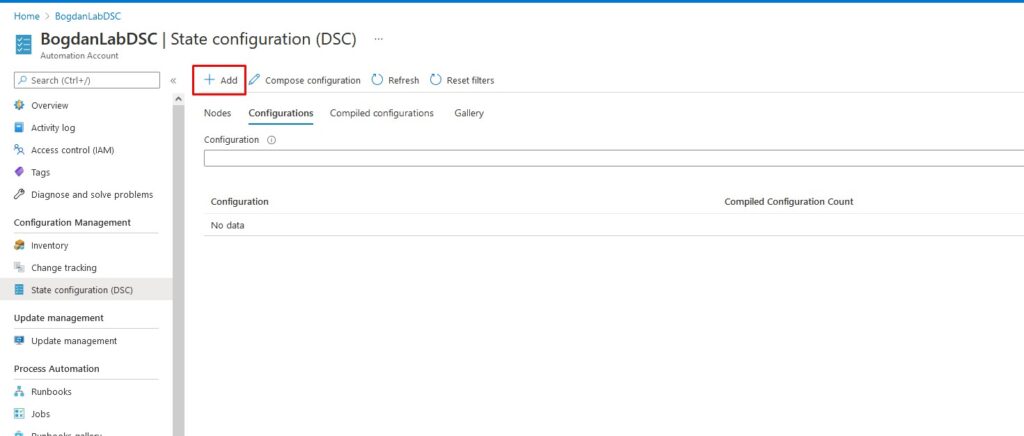The image size is (1024, 436).
Task: Open the ellipsis more options beside title
Action: 378,39
